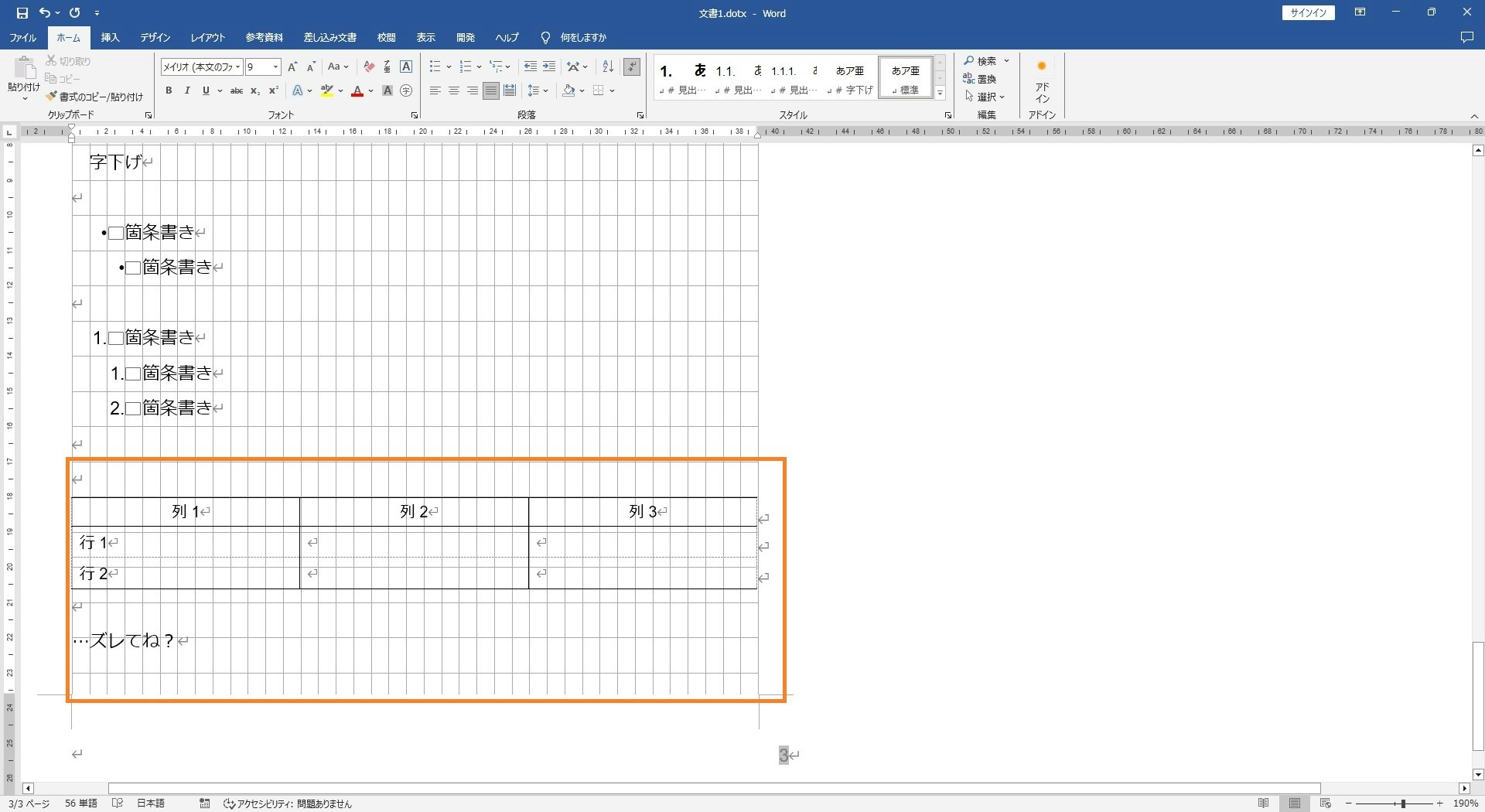The image size is (1485, 812).
Task: Switch to Print Layout view in status bar
Action: (1295, 803)
